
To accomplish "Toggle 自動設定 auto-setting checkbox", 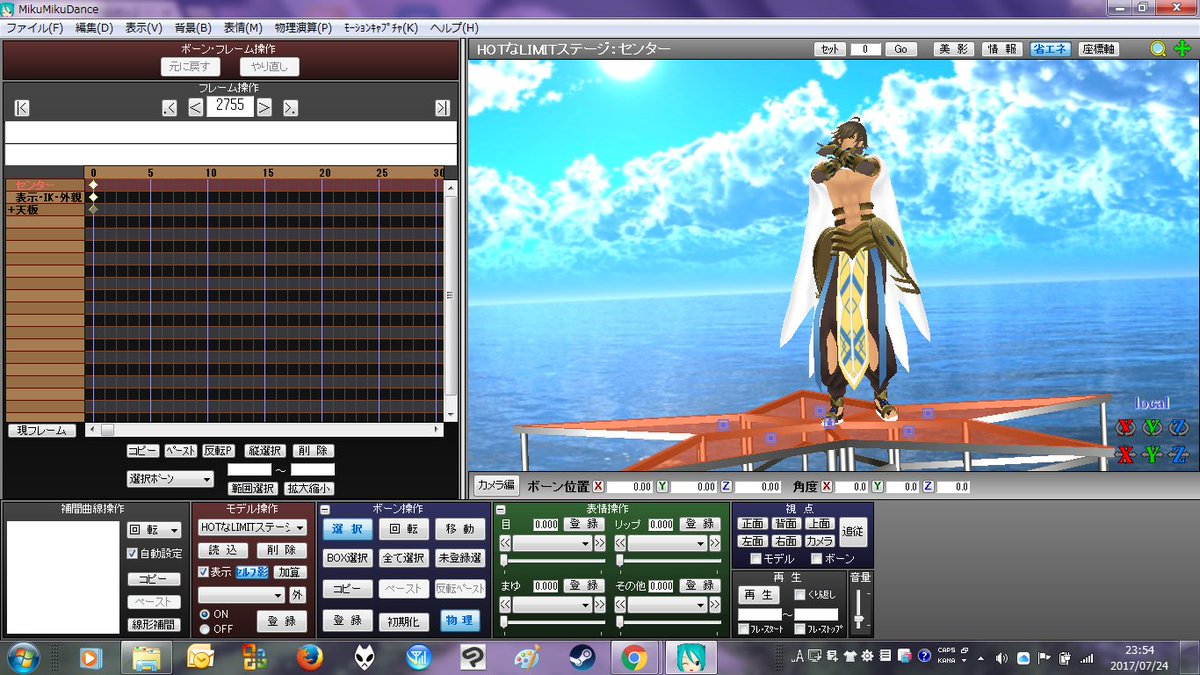I will point(133,553).
